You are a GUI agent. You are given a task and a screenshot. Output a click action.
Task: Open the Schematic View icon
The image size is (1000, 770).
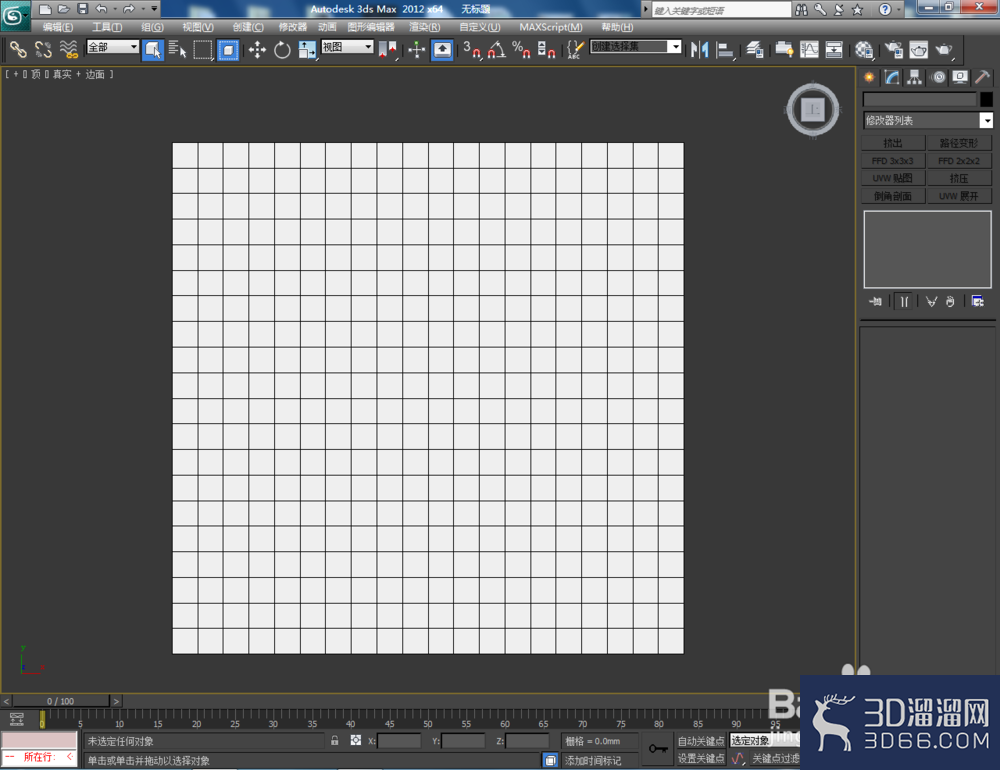(834, 49)
